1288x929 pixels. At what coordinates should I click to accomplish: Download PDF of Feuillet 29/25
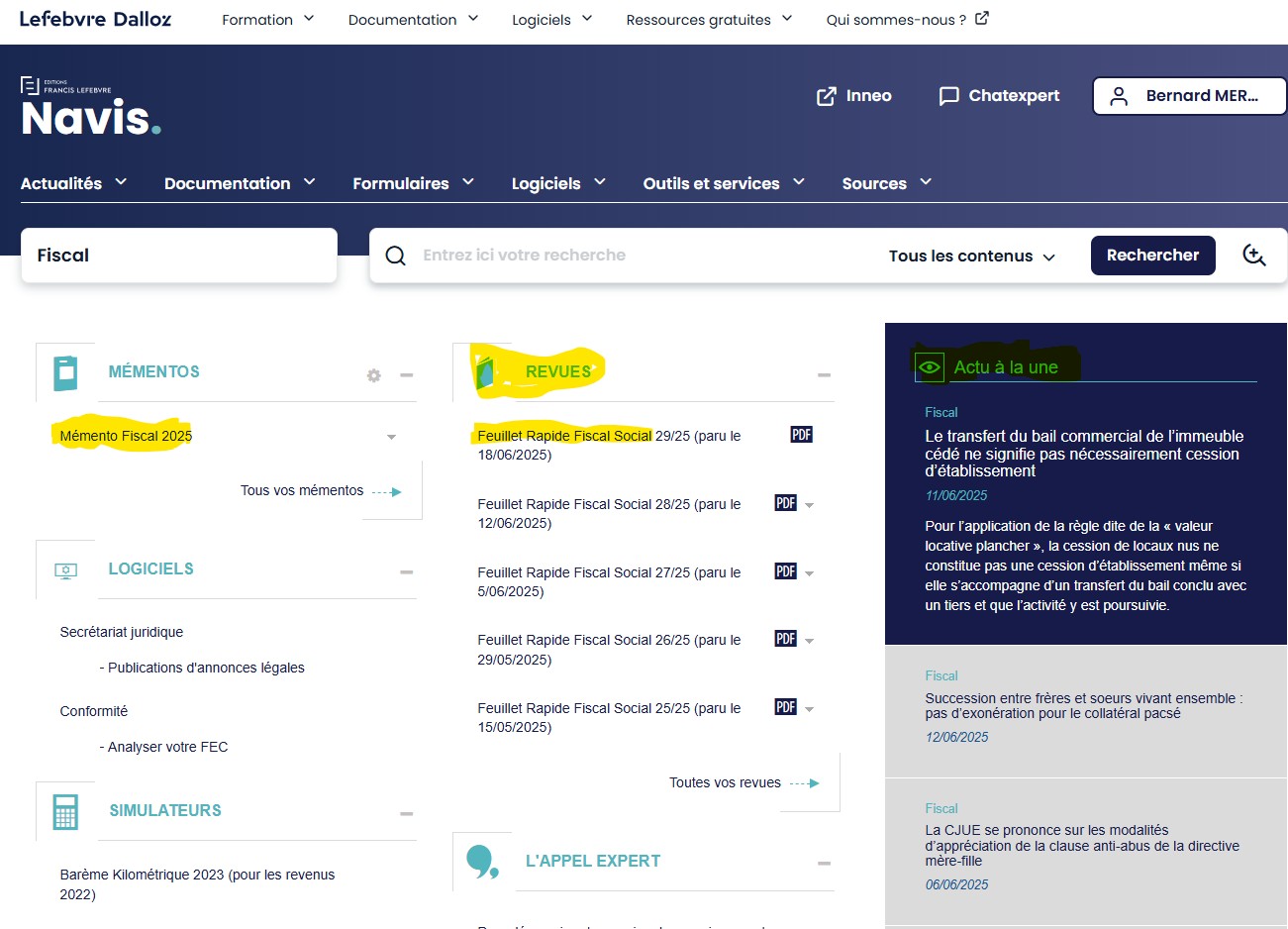click(x=802, y=435)
